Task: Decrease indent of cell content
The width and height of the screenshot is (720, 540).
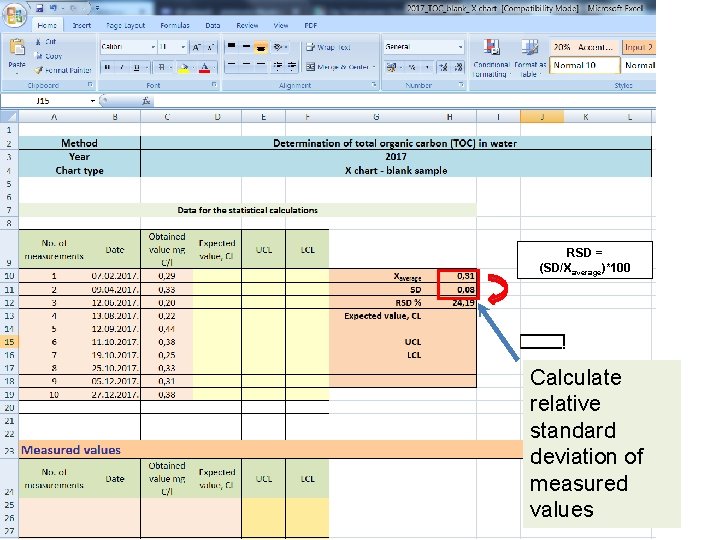Action: (x=277, y=67)
